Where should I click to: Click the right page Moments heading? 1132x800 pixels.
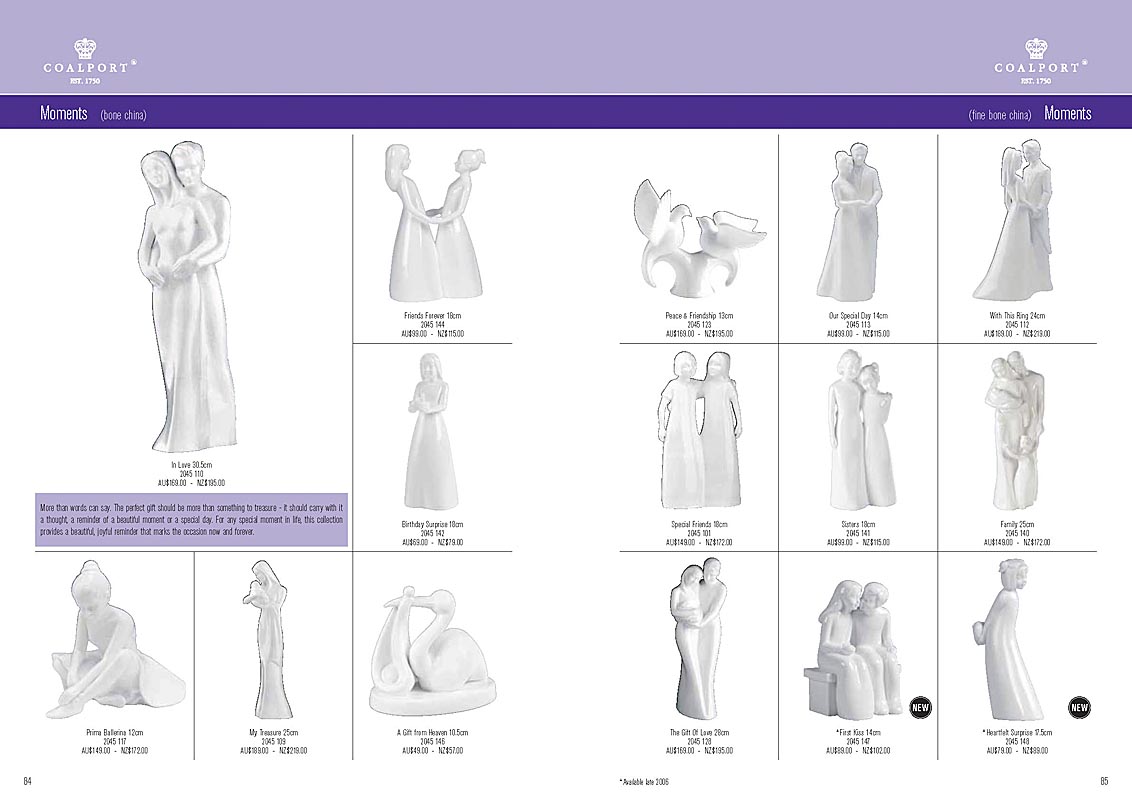pos(1067,113)
